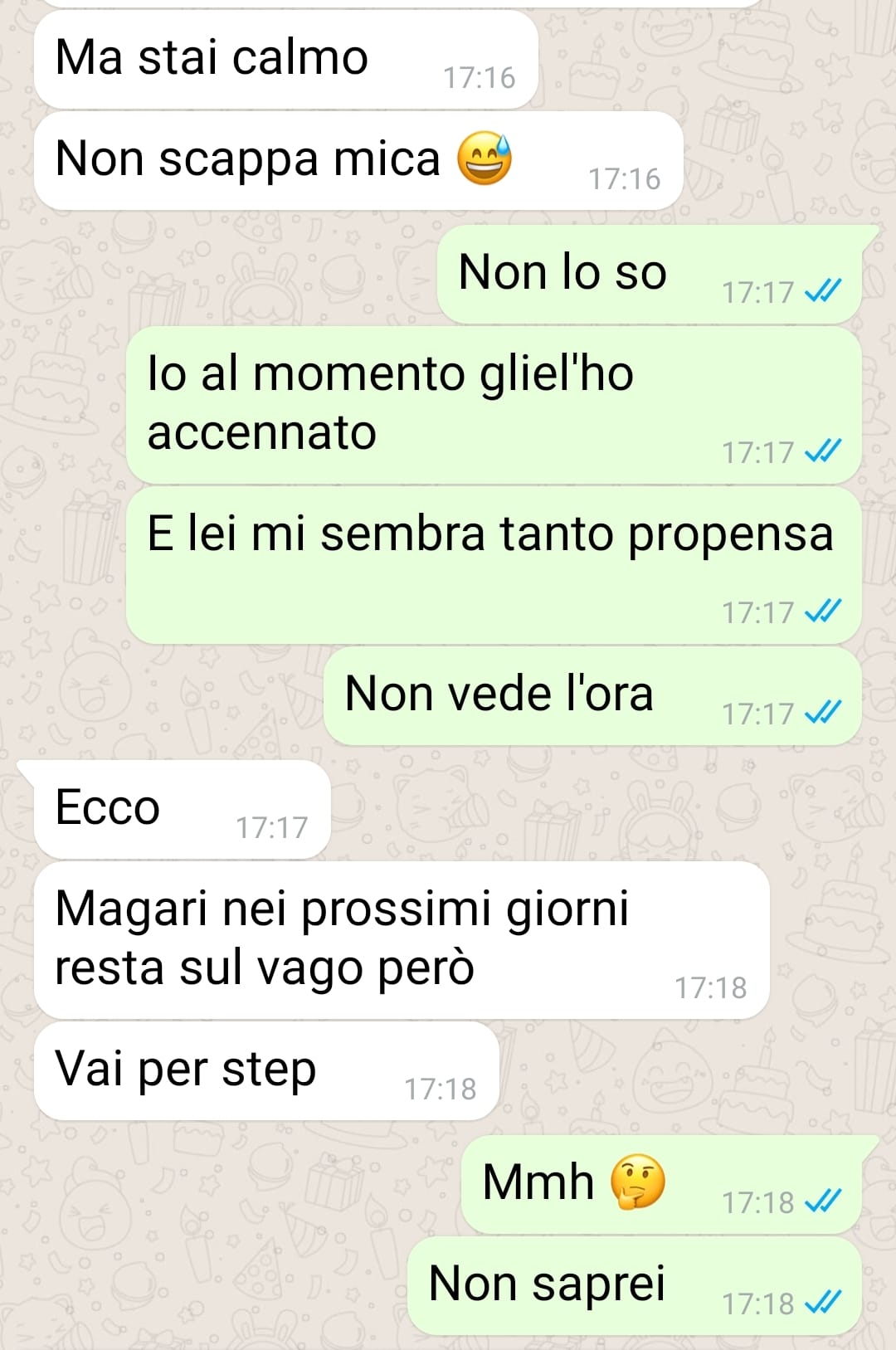Tap the 17:17 timestamp on 'Ecco' message
Screen dimensions: 896x1350
click(271, 828)
